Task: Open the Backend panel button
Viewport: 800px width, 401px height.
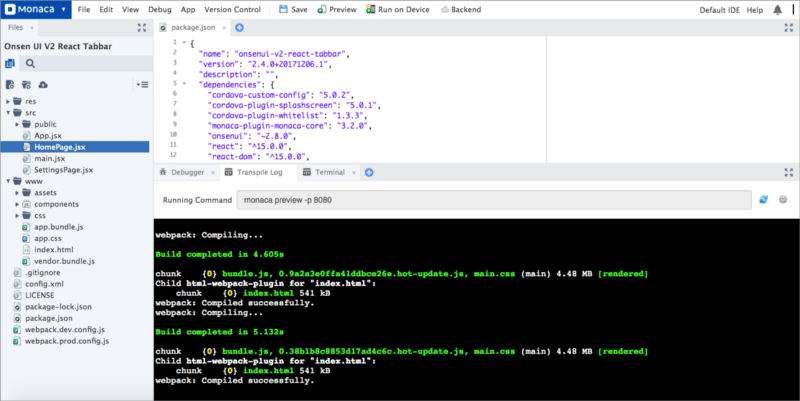Action: (x=461, y=10)
